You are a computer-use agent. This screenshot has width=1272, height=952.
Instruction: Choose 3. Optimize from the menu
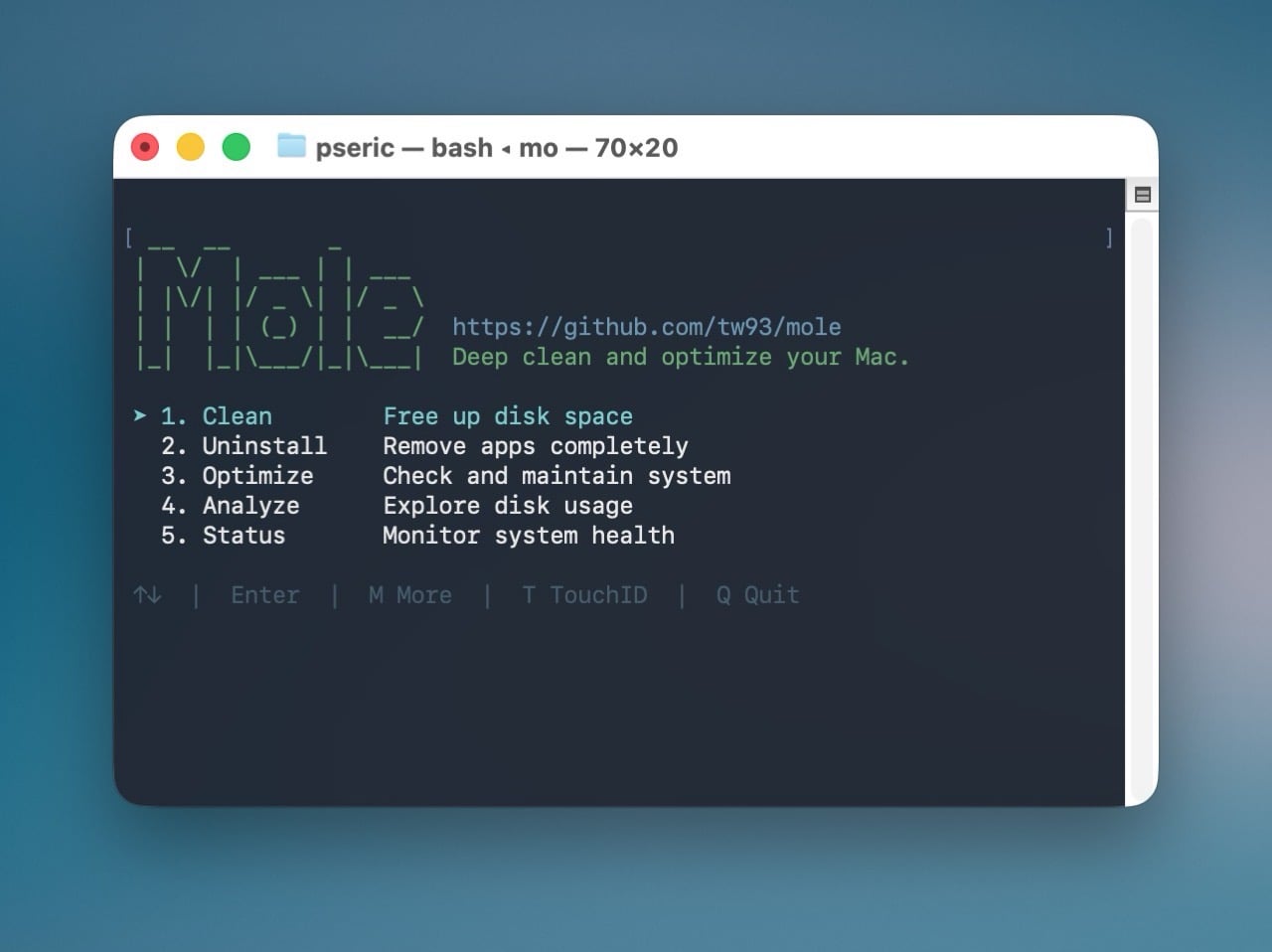pos(237,476)
